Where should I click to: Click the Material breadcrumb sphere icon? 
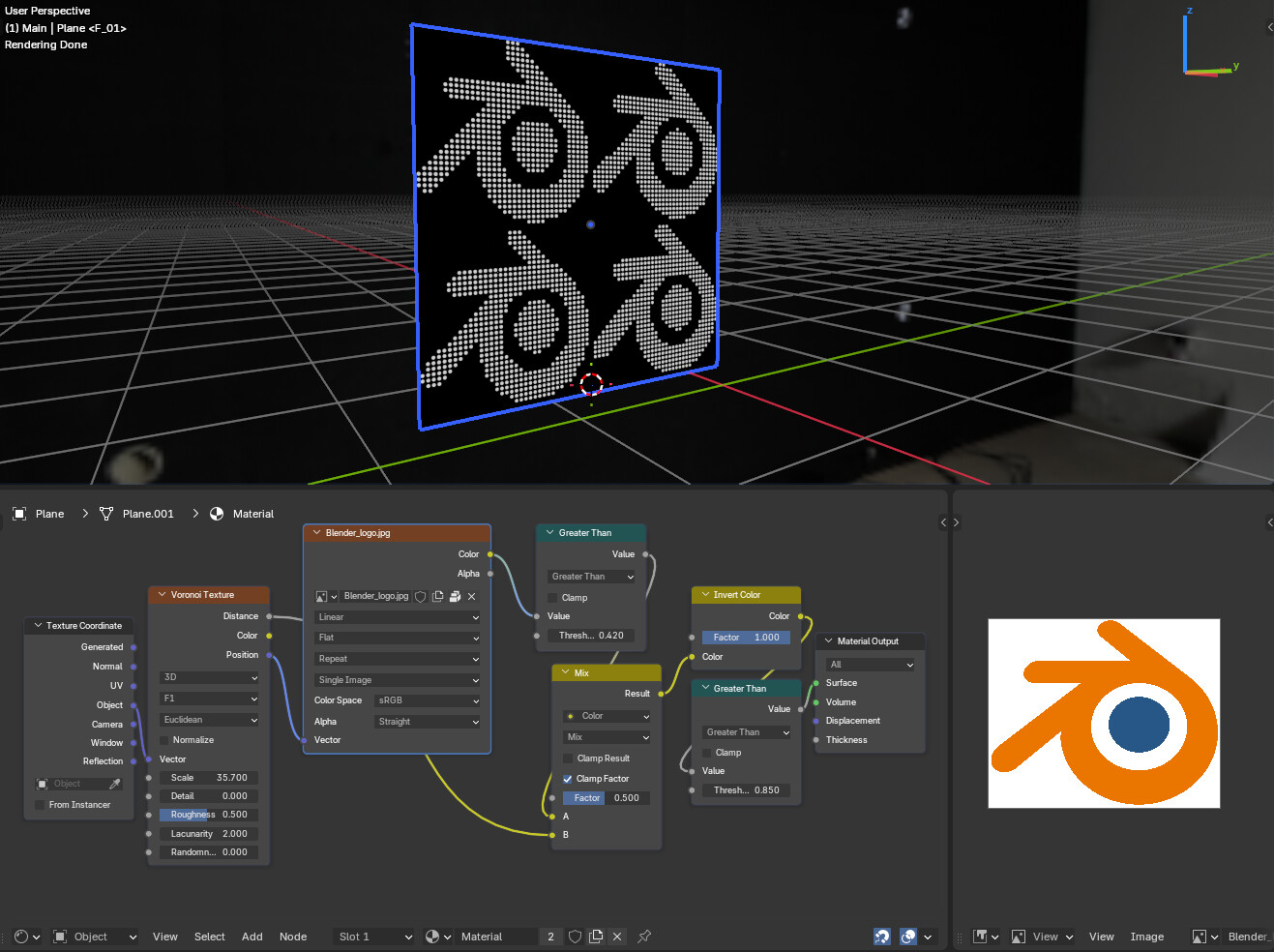217,514
